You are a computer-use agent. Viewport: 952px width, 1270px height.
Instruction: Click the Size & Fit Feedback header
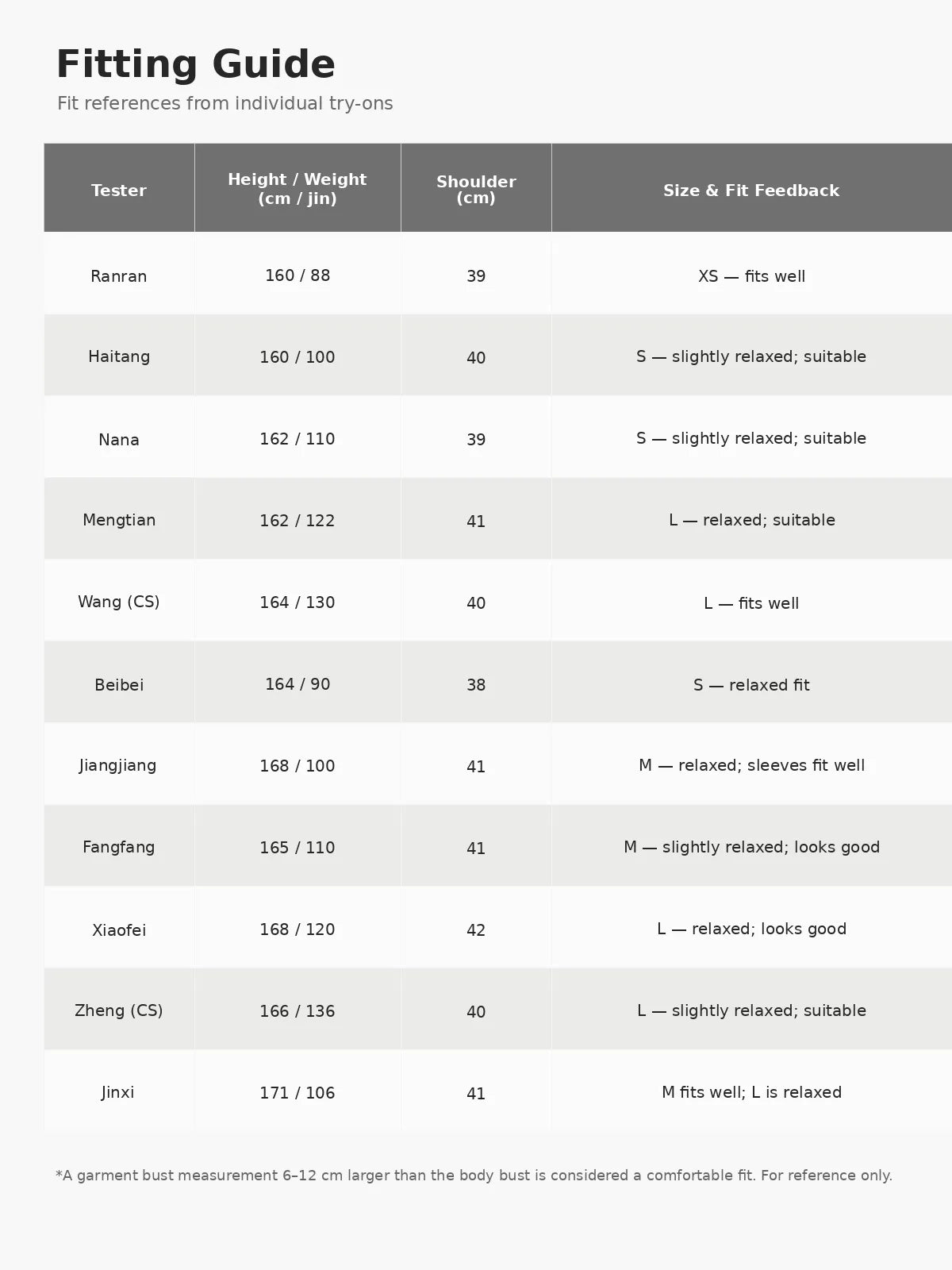pos(751,190)
